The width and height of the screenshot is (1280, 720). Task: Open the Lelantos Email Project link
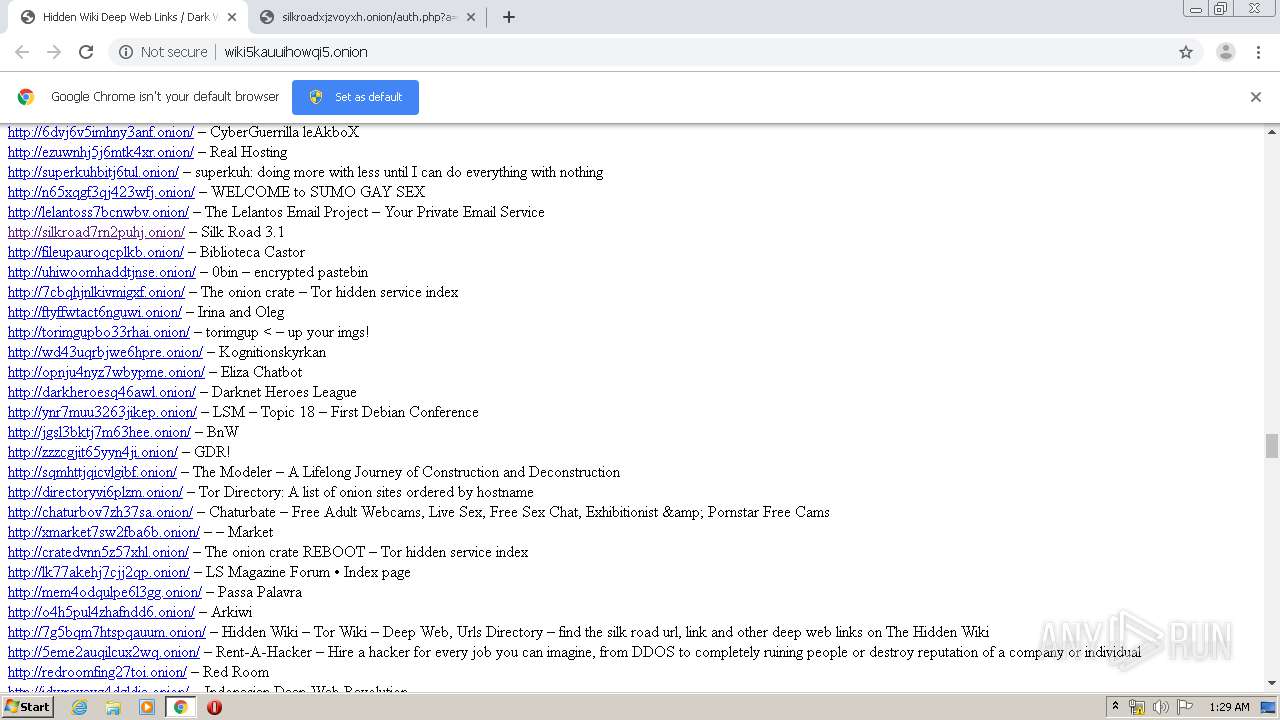[x=98, y=212]
